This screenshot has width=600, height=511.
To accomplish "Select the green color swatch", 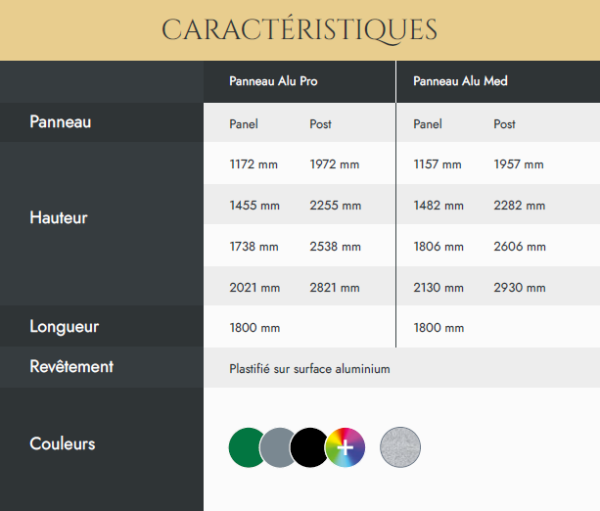I will tap(245, 447).
